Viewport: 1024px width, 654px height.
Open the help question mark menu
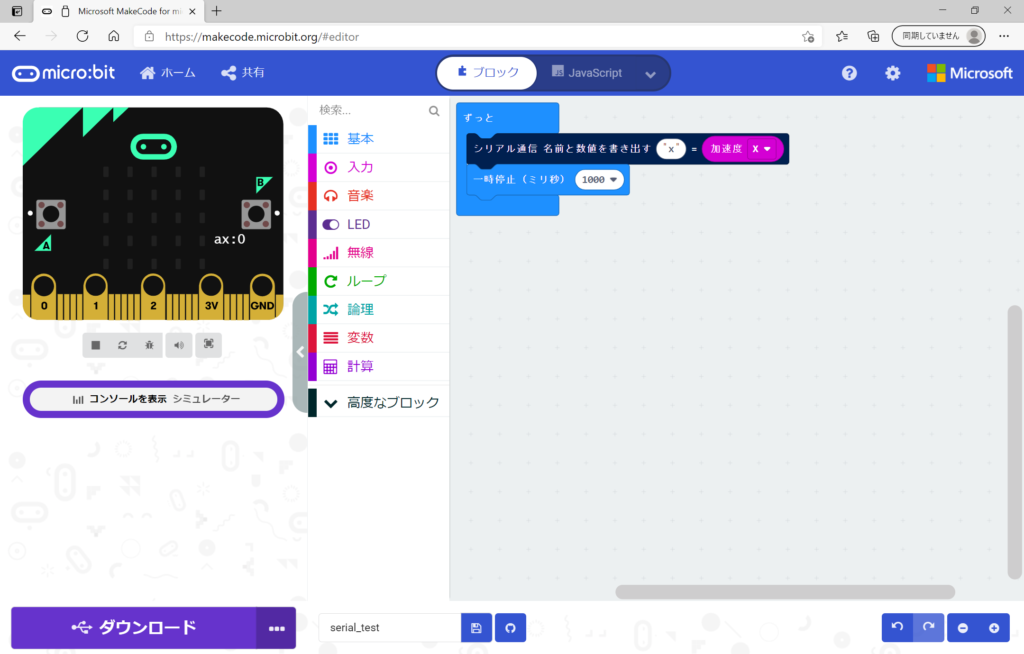[x=849, y=73]
